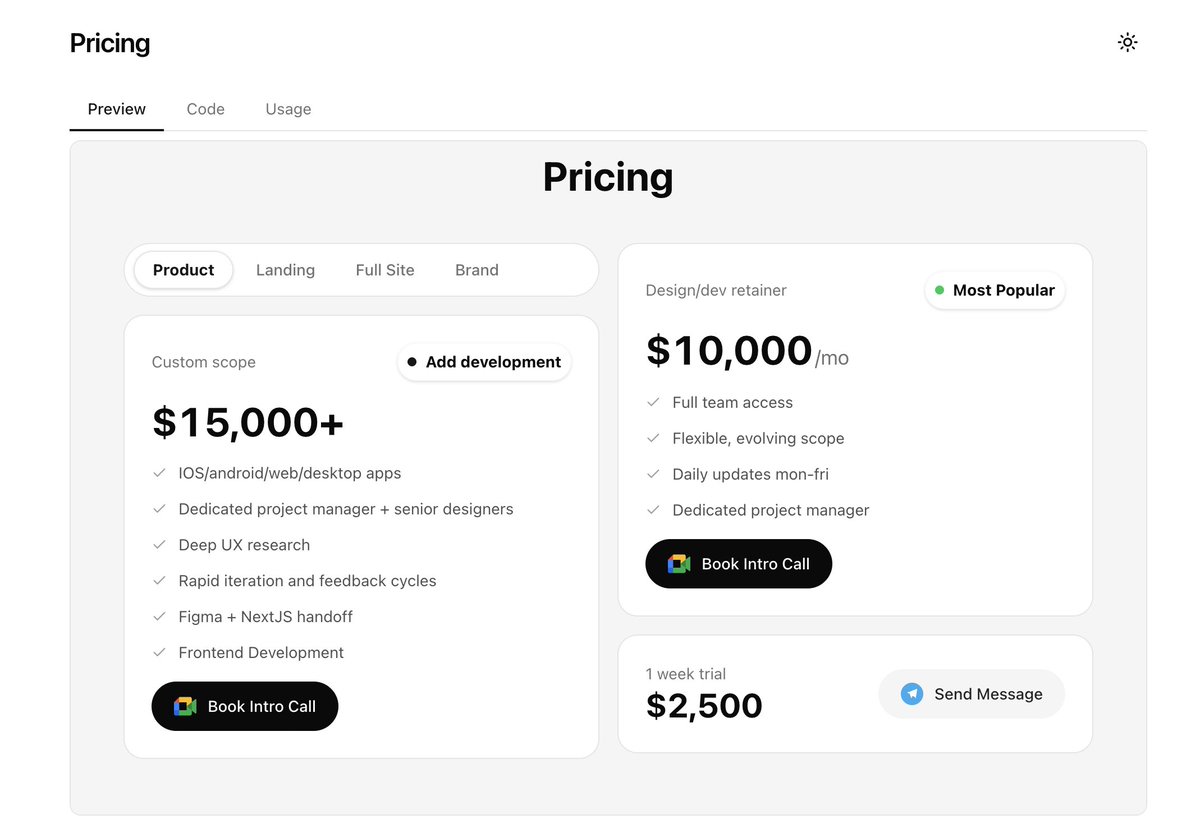Click the Google Meet icon in retainer card
Viewport: 1200px width, 819px height.
[679, 564]
